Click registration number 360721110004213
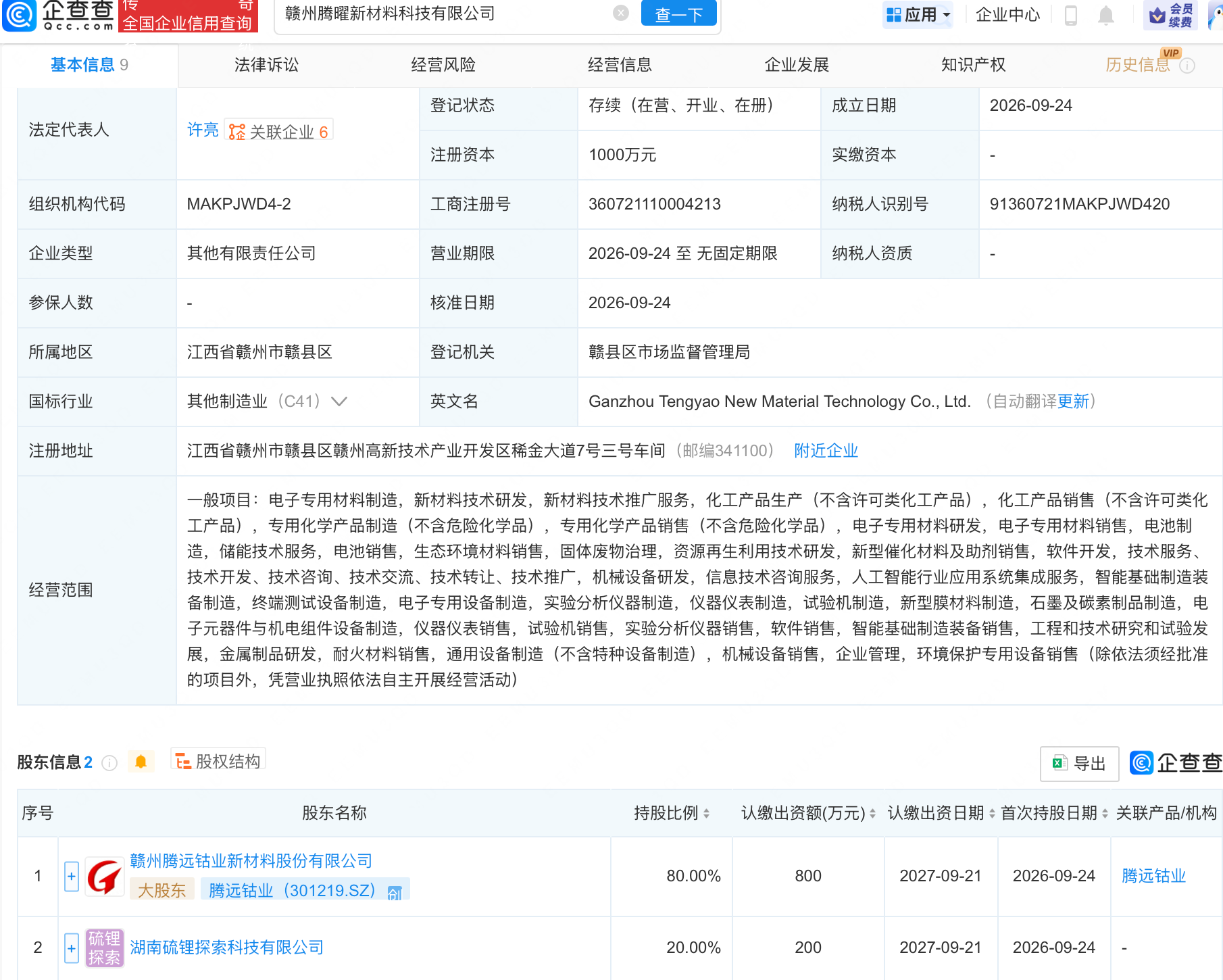1223x980 pixels. [655, 204]
